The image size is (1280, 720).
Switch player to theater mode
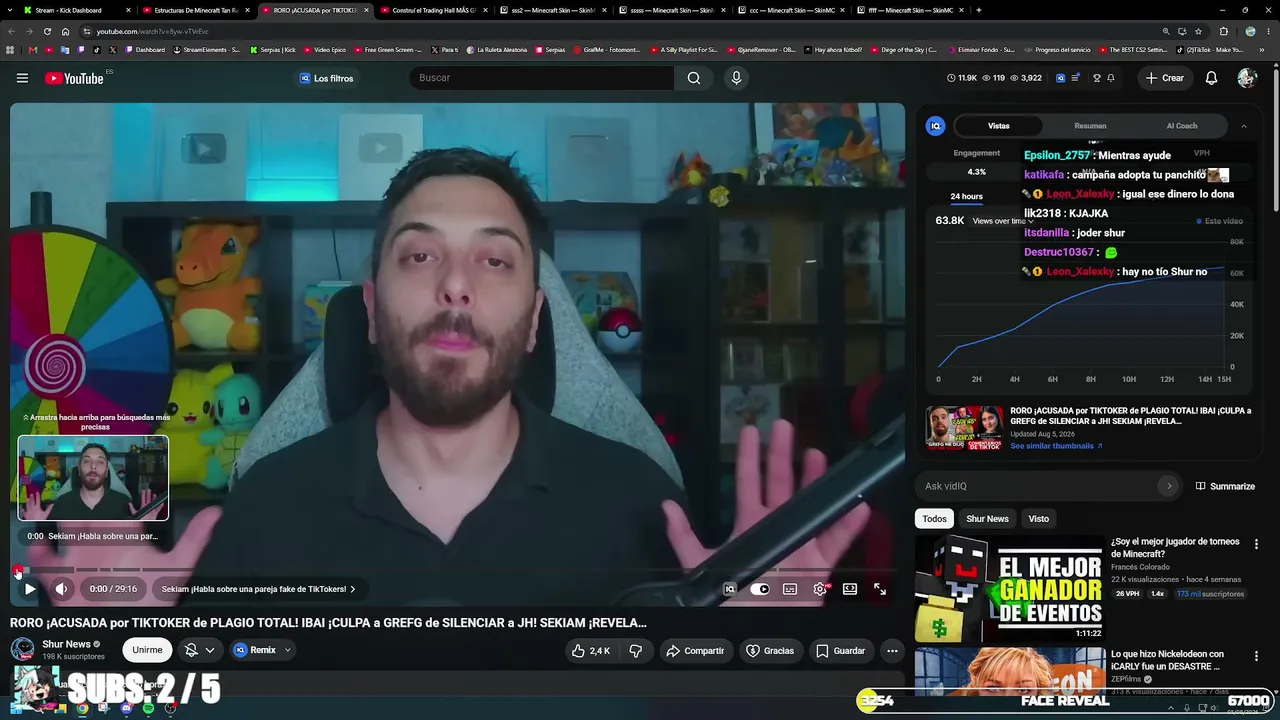tap(850, 589)
